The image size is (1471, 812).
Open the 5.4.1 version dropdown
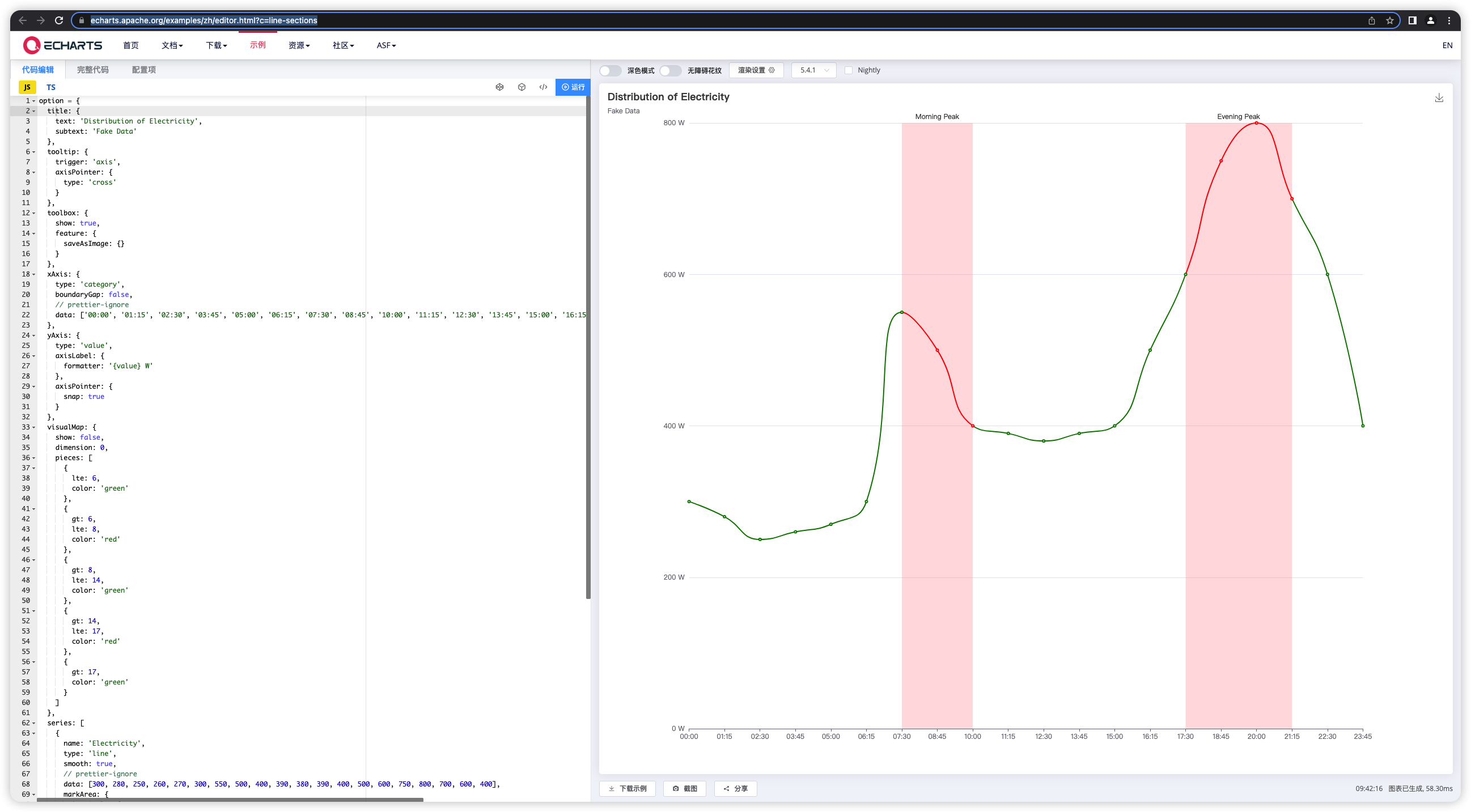(x=813, y=70)
